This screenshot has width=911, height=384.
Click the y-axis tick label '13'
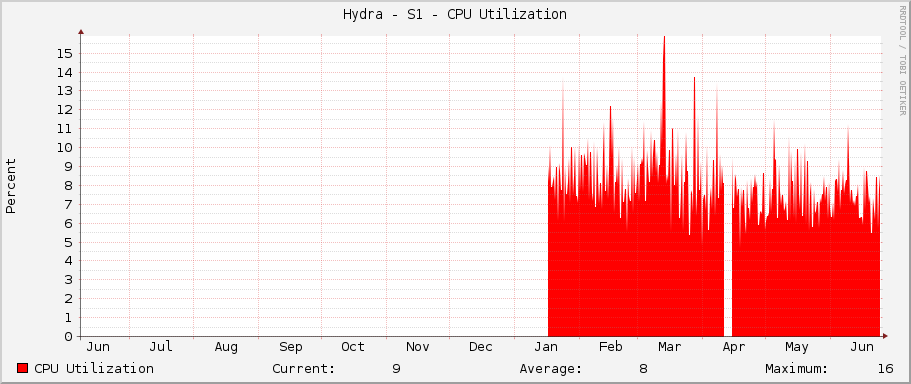[64, 91]
